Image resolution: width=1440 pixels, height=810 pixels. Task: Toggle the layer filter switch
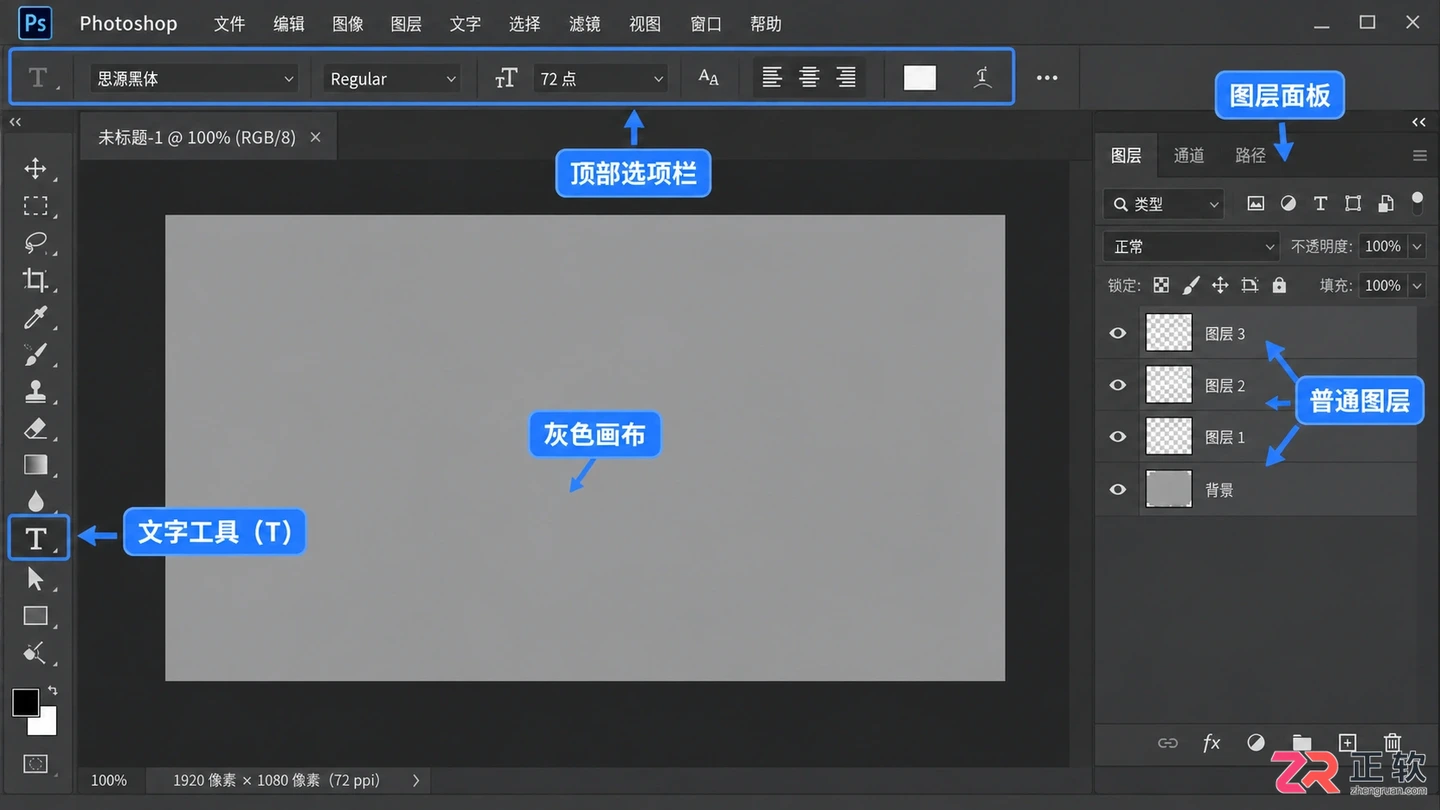(x=1417, y=203)
